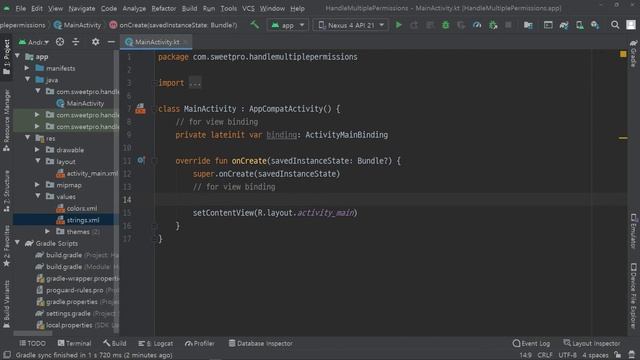Hide the Project panel with minus icon
The image size is (640, 360).
click(x=111, y=42)
